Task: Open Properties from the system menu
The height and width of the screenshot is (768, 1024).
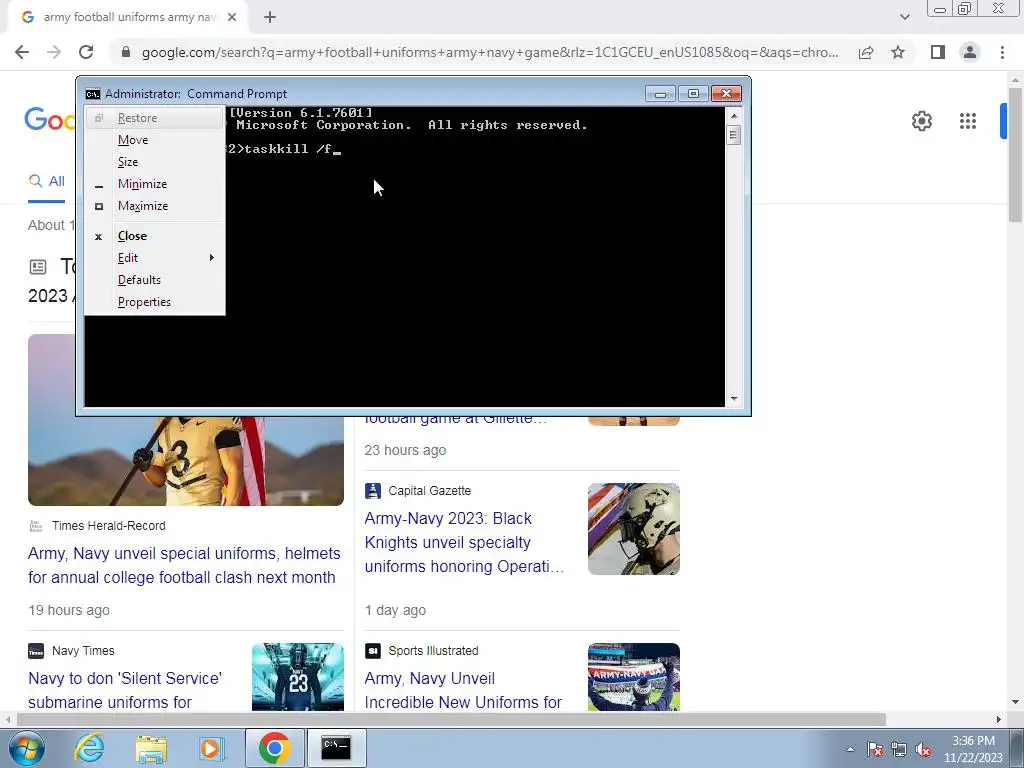Action: click(x=155, y=302)
